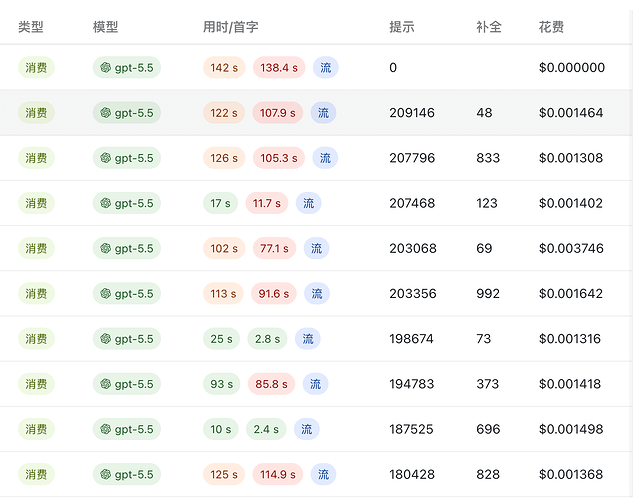Click the cost value $0.001464
This screenshot has width=633, height=500.
tap(571, 113)
